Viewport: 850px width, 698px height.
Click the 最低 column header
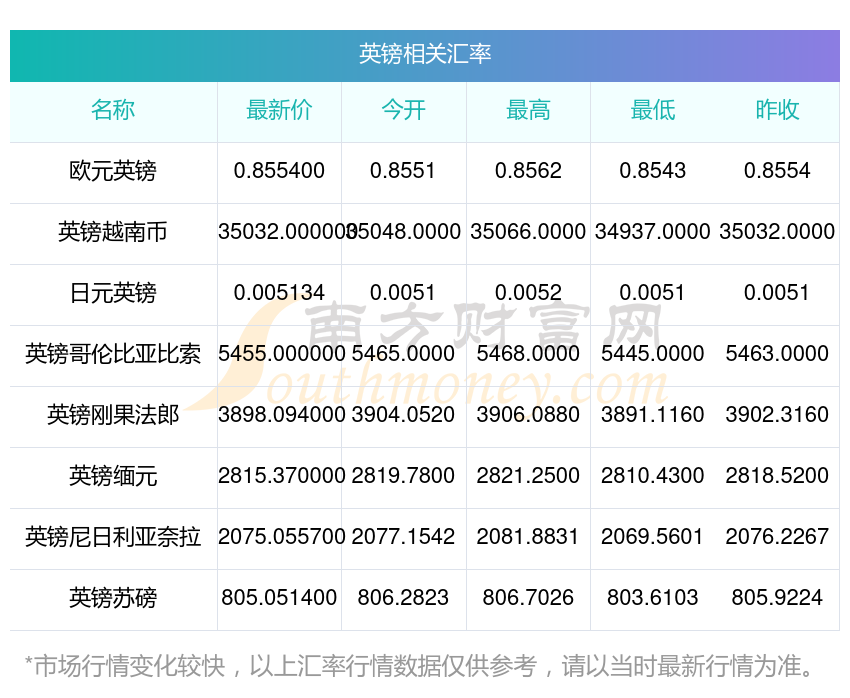(x=653, y=110)
